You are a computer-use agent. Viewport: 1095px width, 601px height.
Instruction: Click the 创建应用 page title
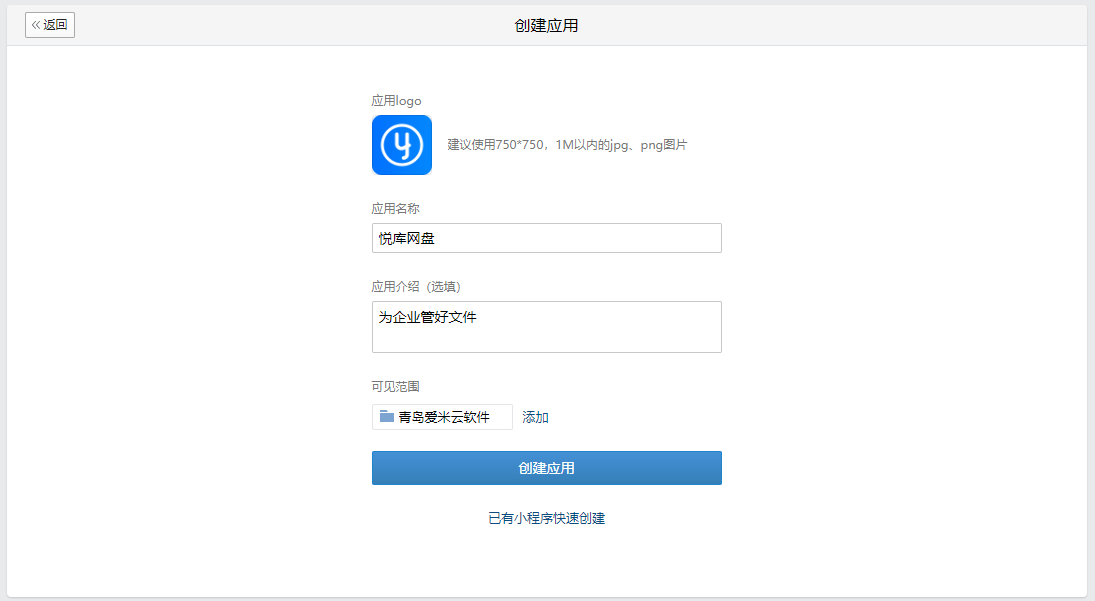pyautogui.click(x=546, y=25)
